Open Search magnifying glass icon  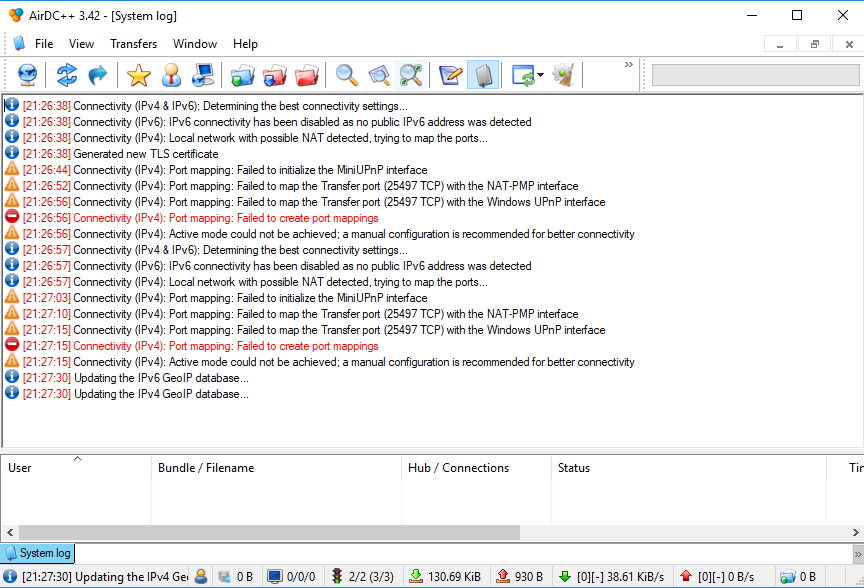[347, 74]
